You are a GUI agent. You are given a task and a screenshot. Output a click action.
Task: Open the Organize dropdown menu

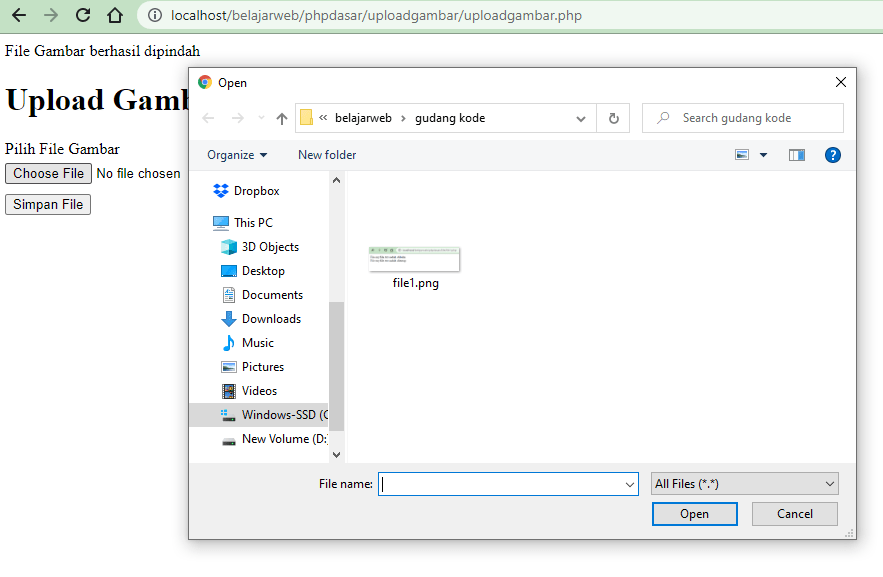click(237, 155)
